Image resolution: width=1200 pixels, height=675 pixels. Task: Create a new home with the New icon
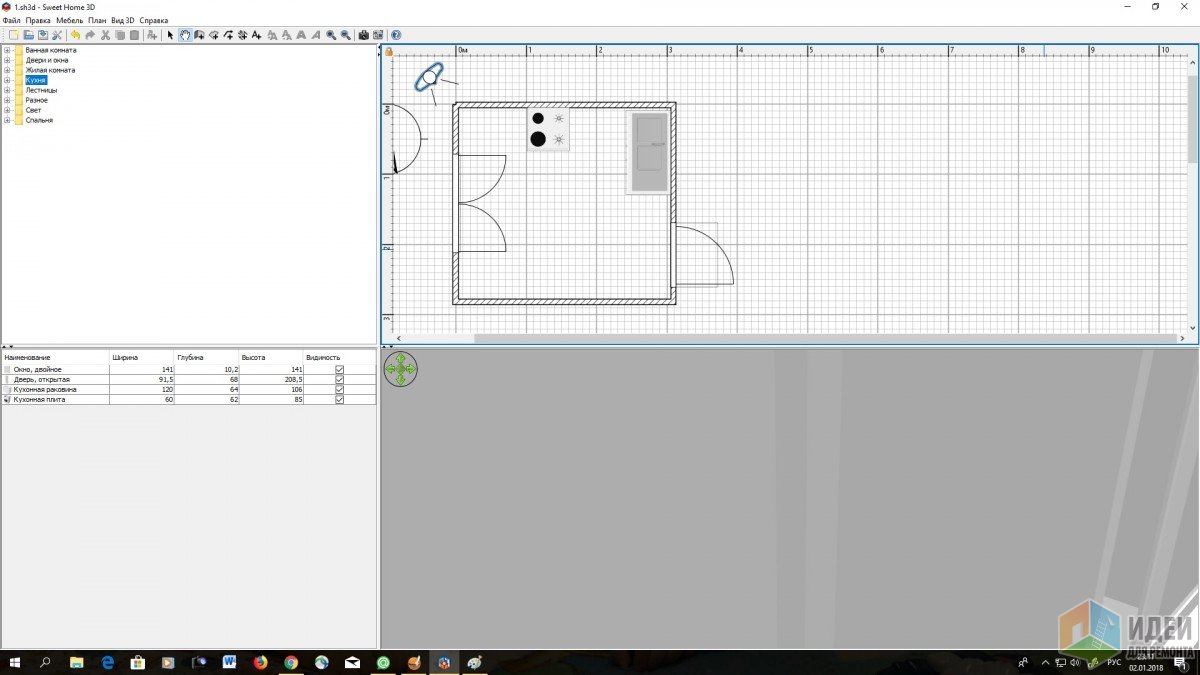pyautogui.click(x=13, y=35)
